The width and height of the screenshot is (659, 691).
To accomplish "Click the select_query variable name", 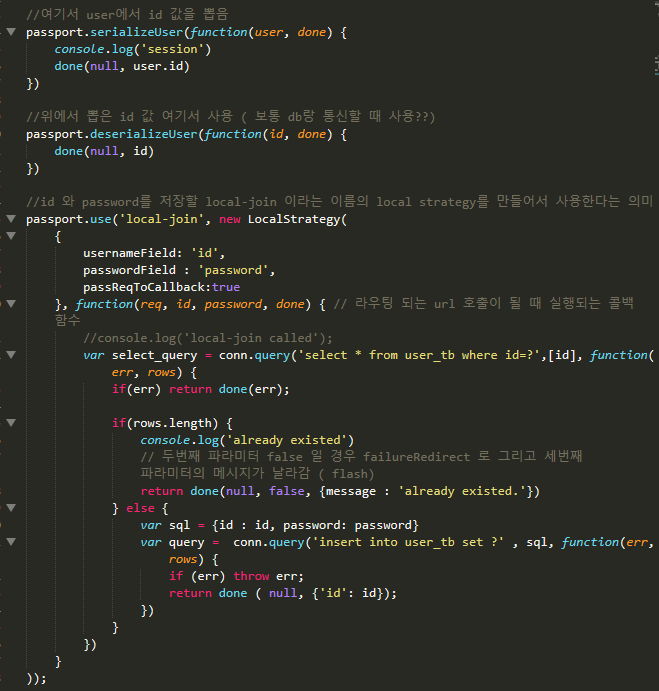I will click(154, 355).
